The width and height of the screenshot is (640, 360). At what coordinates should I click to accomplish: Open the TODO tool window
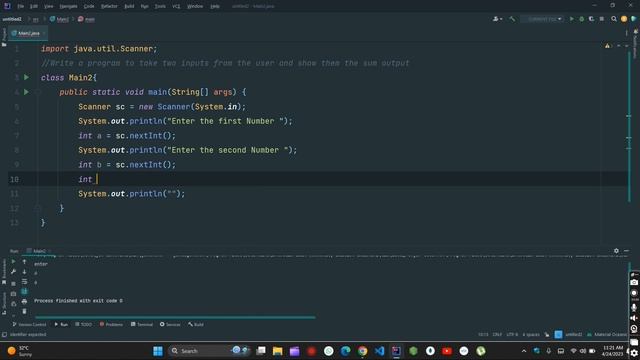click(83, 324)
